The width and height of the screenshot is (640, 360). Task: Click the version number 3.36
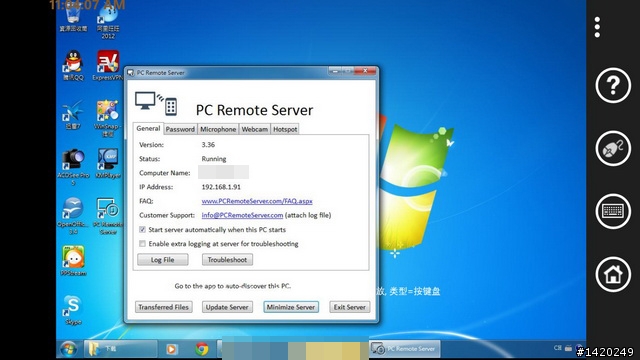208,144
